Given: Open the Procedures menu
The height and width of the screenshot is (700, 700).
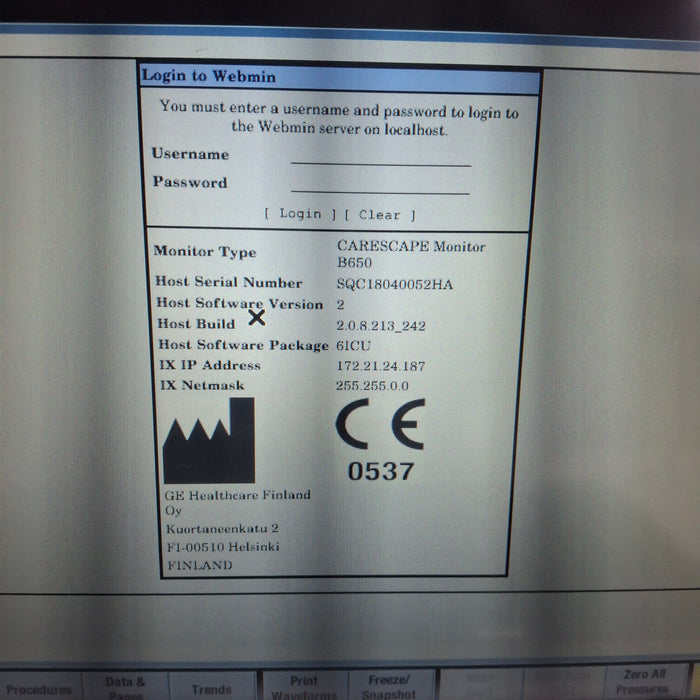Looking at the screenshot, I should (x=39, y=689).
